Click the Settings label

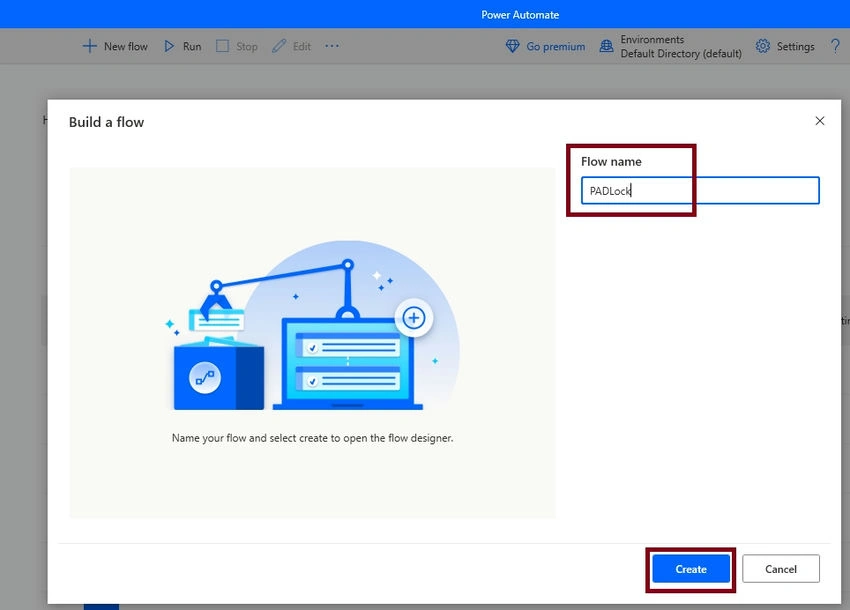point(795,47)
